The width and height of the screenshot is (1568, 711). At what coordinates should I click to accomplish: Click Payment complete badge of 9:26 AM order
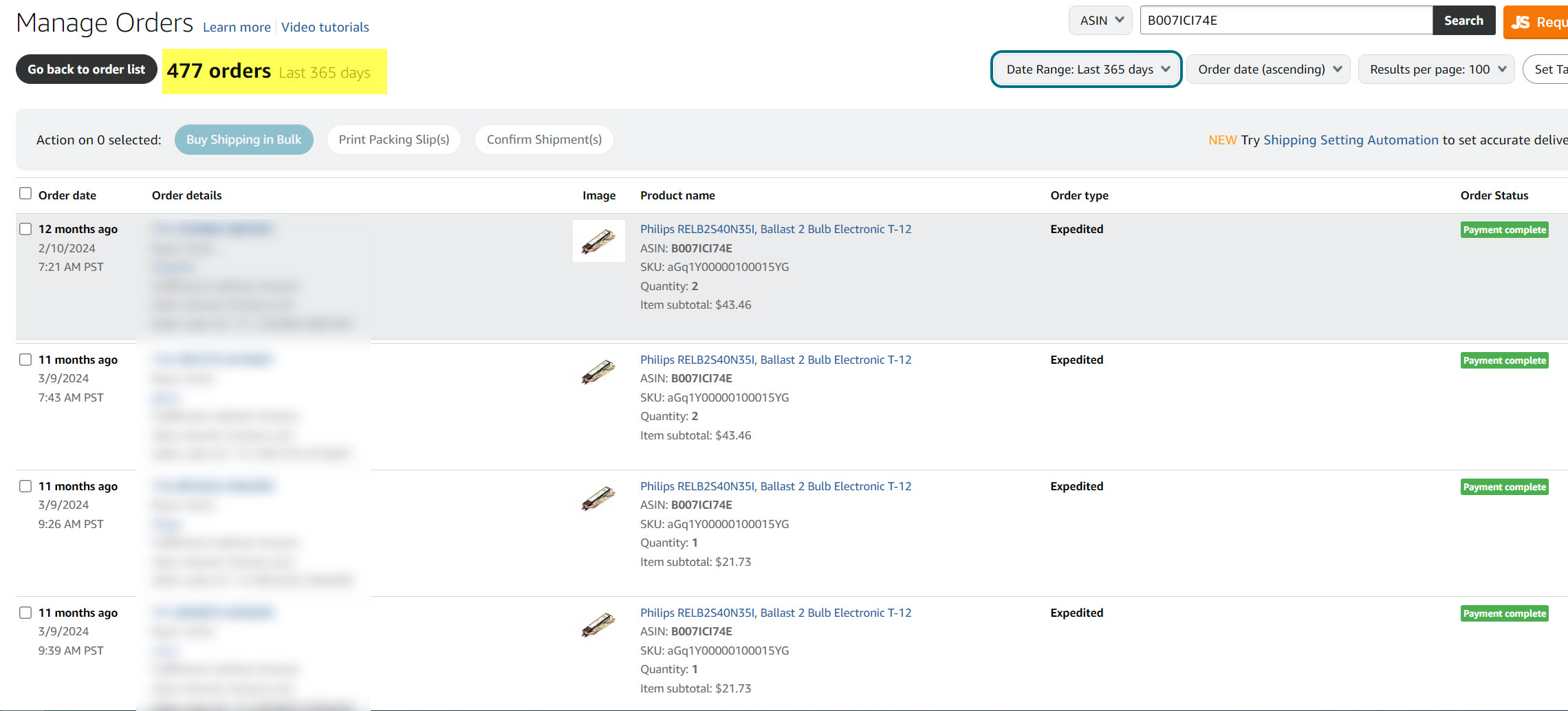tap(1505, 487)
